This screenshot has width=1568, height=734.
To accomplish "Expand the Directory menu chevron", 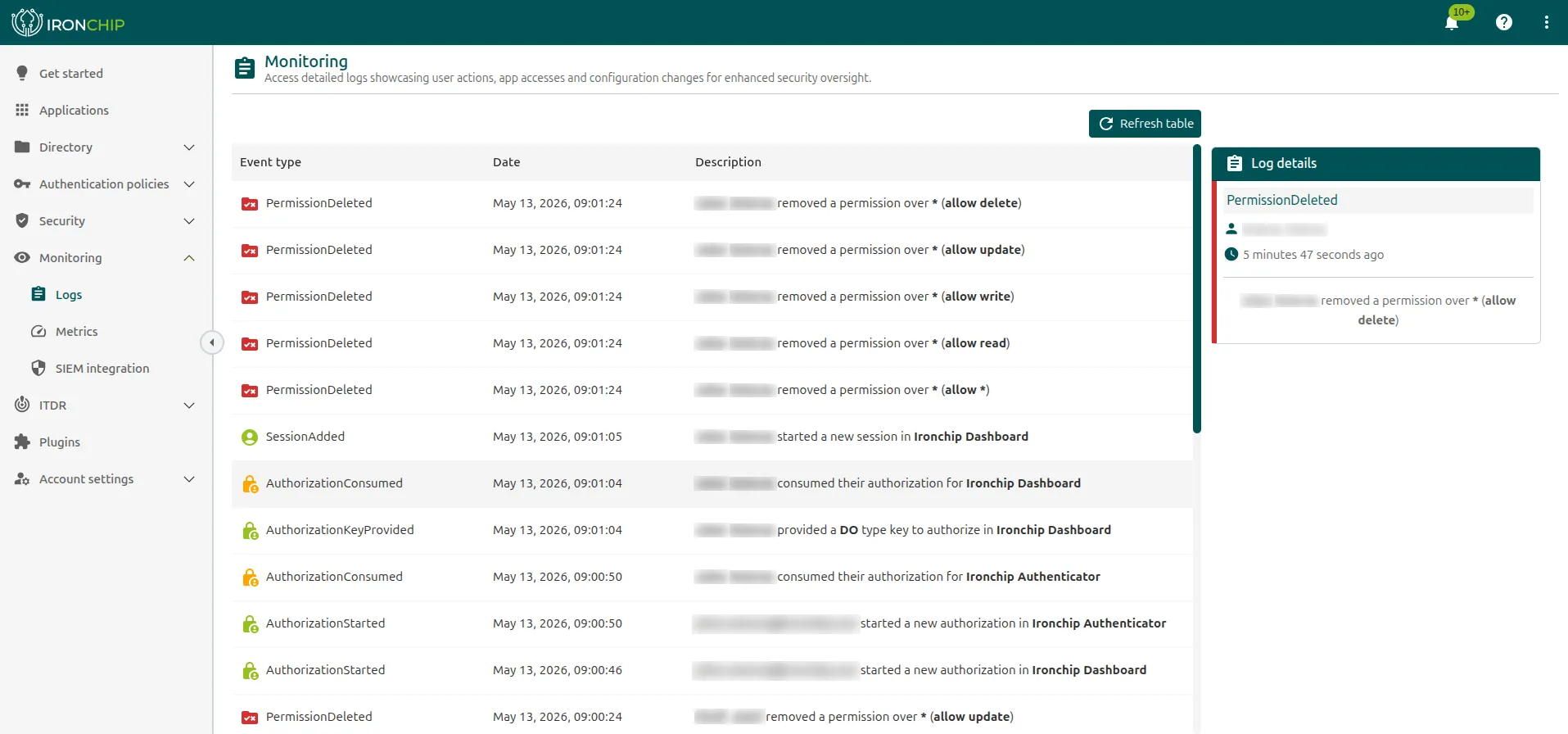I will coord(189,147).
